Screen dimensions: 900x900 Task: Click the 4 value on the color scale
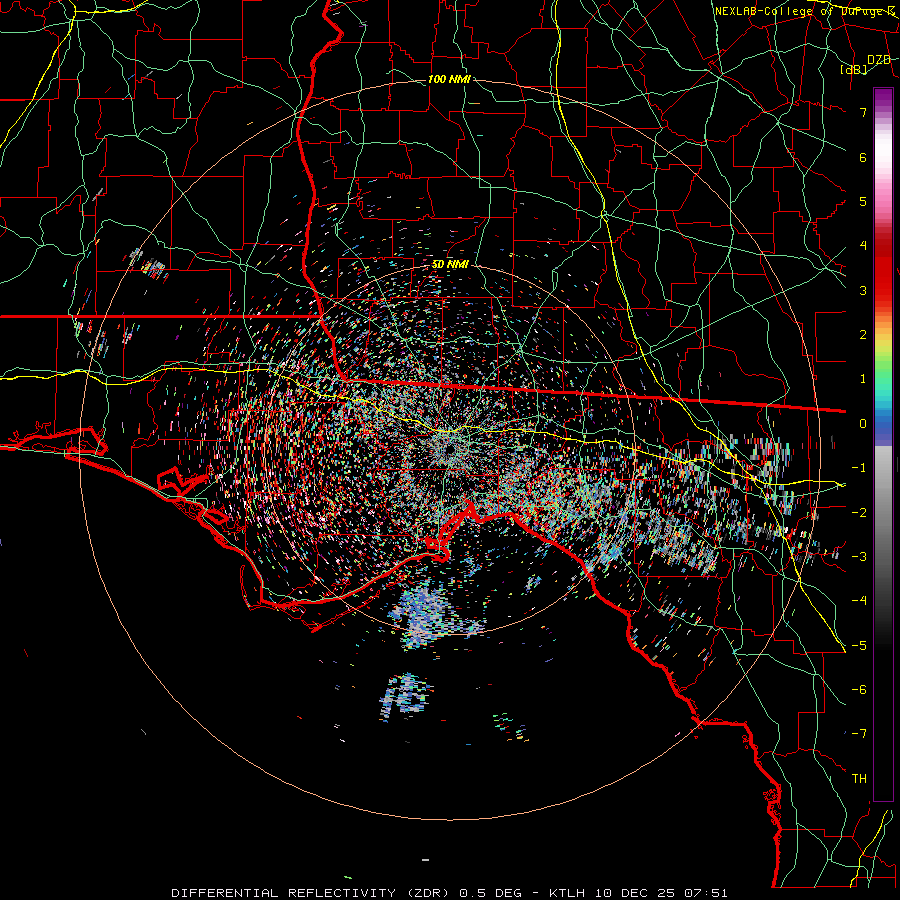(863, 246)
